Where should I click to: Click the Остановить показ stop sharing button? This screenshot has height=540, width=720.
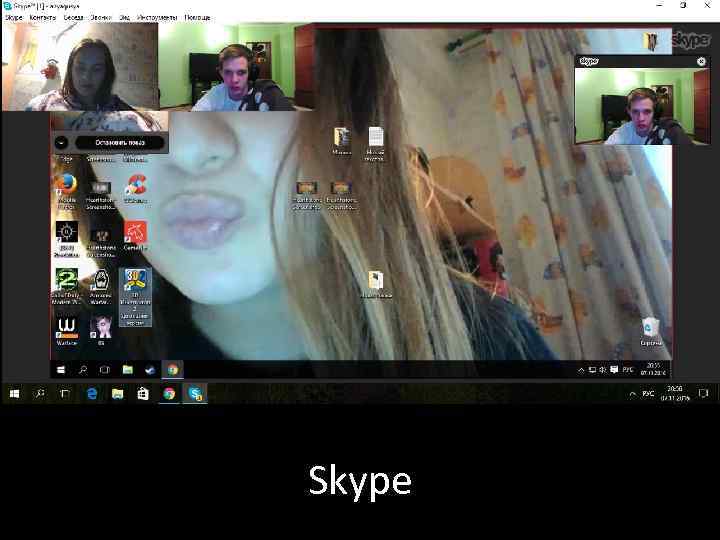(119, 143)
